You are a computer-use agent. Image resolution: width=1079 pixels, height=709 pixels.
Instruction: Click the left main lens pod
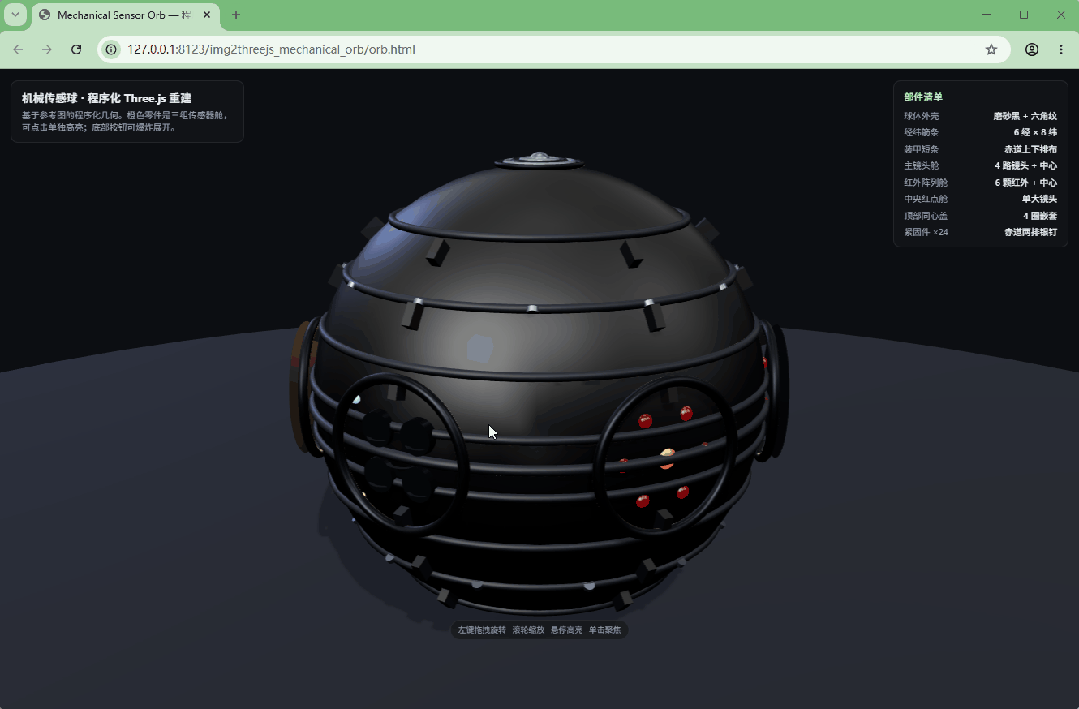[398, 452]
